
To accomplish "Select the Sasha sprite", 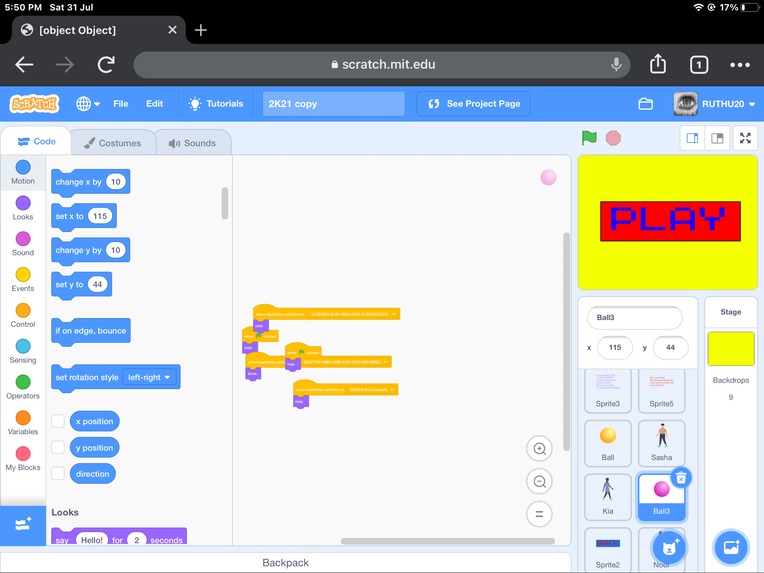I will (x=661, y=443).
